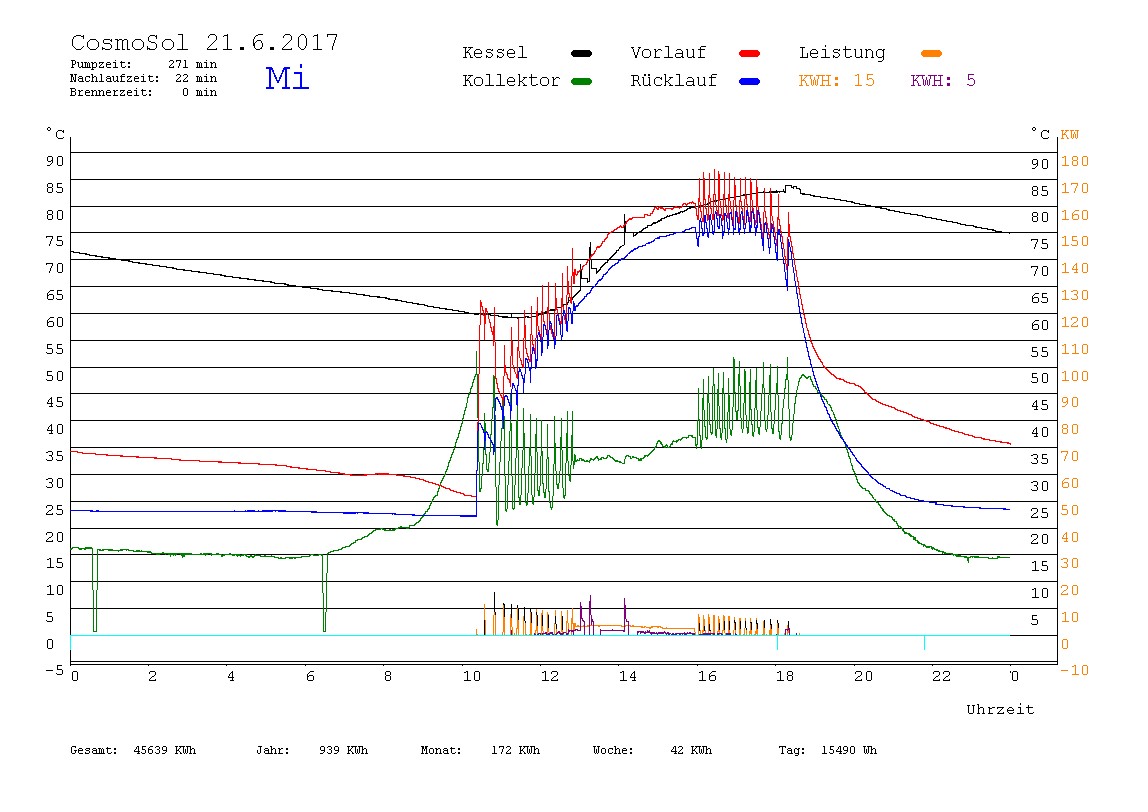Click the 'Kollektor' legend label
The image size is (1148, 812).
click(511, 81)
